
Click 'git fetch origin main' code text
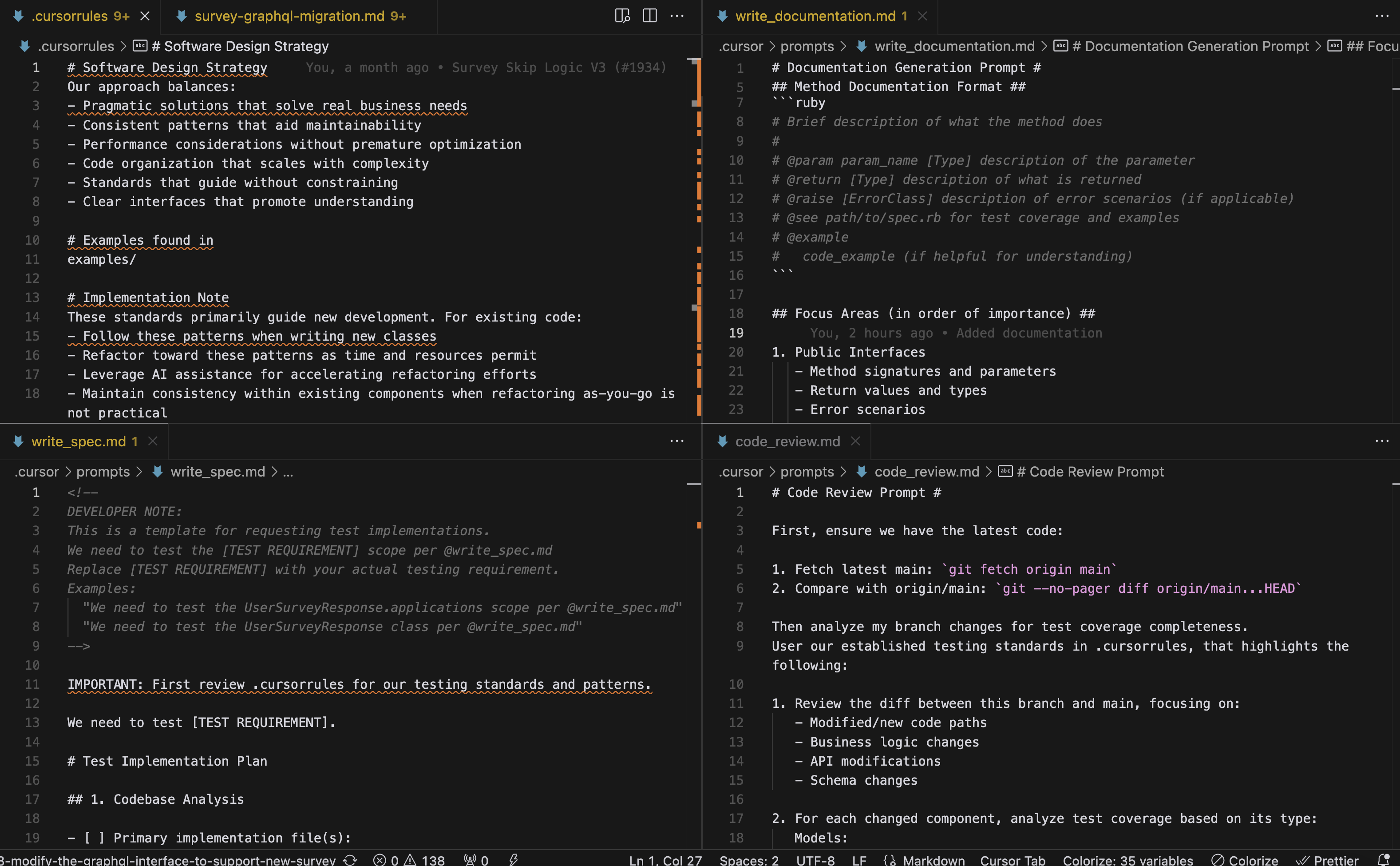(x=1029, y=569)
